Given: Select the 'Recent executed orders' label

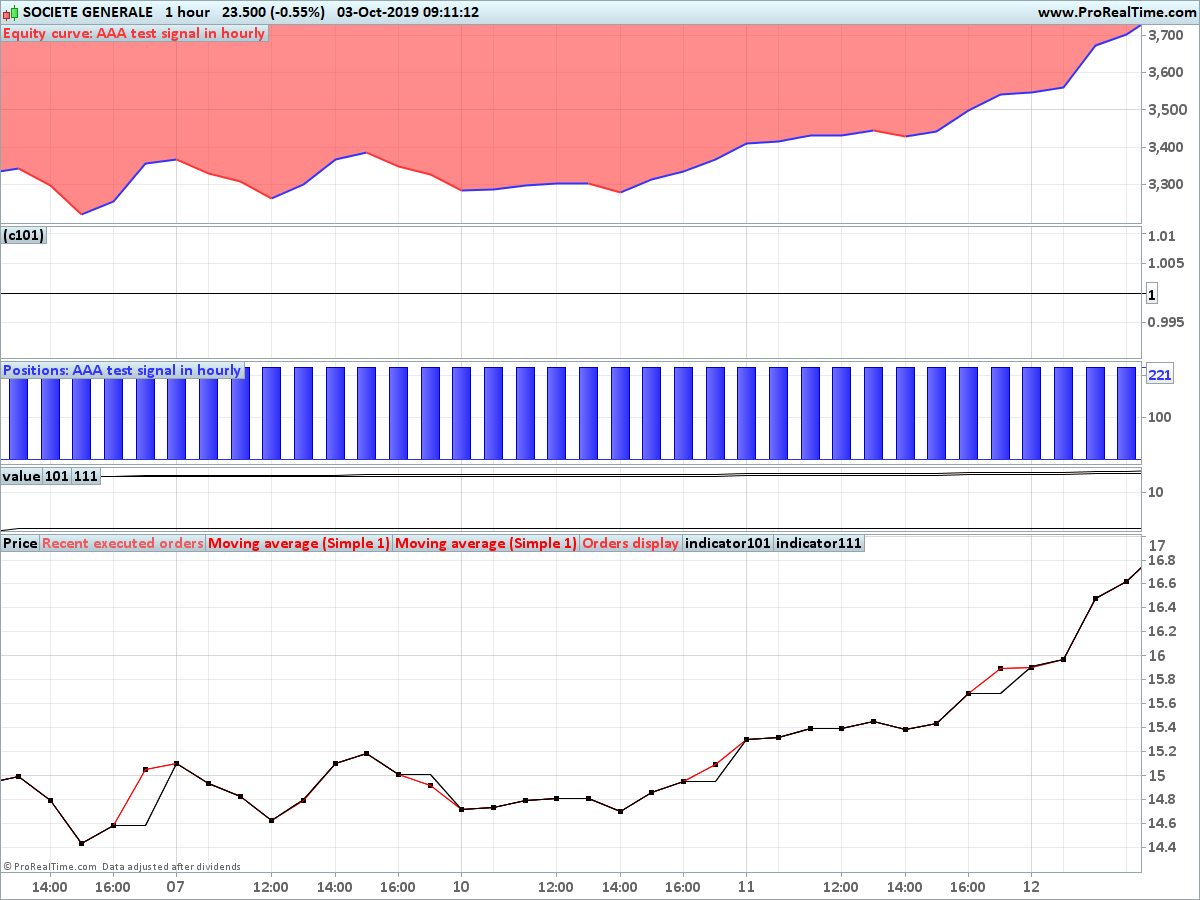Looking at the screenshot, I should click(123, 543).
